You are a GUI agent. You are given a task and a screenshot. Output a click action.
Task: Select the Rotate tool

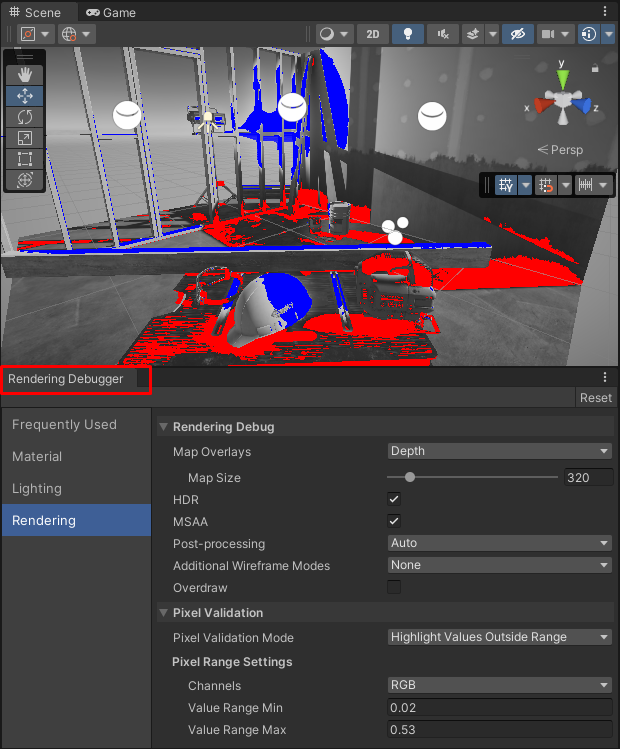click(x=25, y=117)
